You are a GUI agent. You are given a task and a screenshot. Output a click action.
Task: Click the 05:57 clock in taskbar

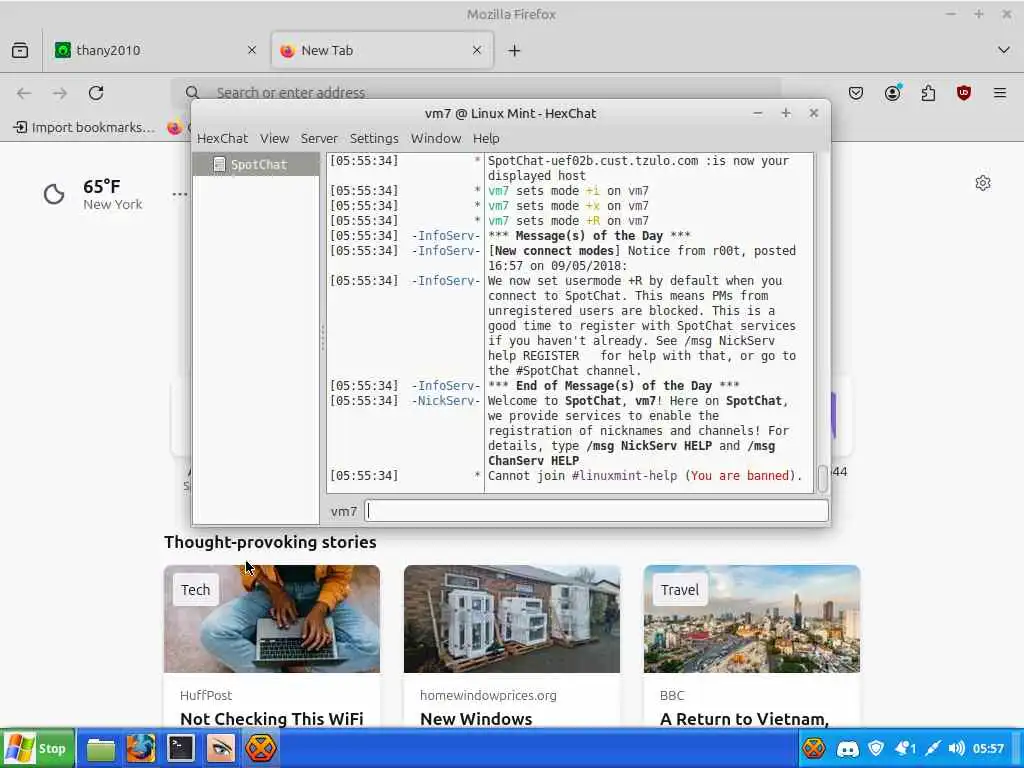pos(988,748)
